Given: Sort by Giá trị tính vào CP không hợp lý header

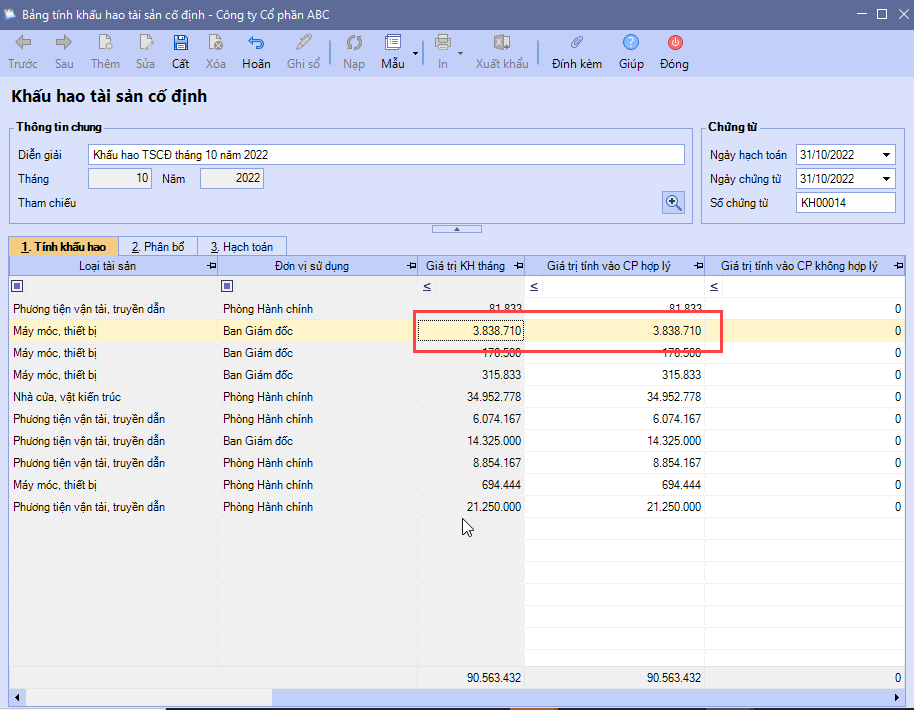Looking at the screenshot, I should (799, 266).
